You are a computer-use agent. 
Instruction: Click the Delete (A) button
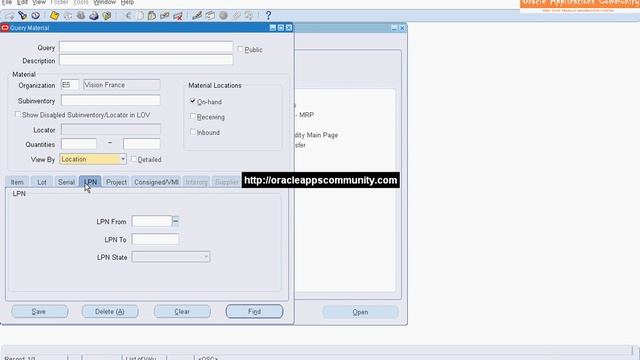click(110, 311)
